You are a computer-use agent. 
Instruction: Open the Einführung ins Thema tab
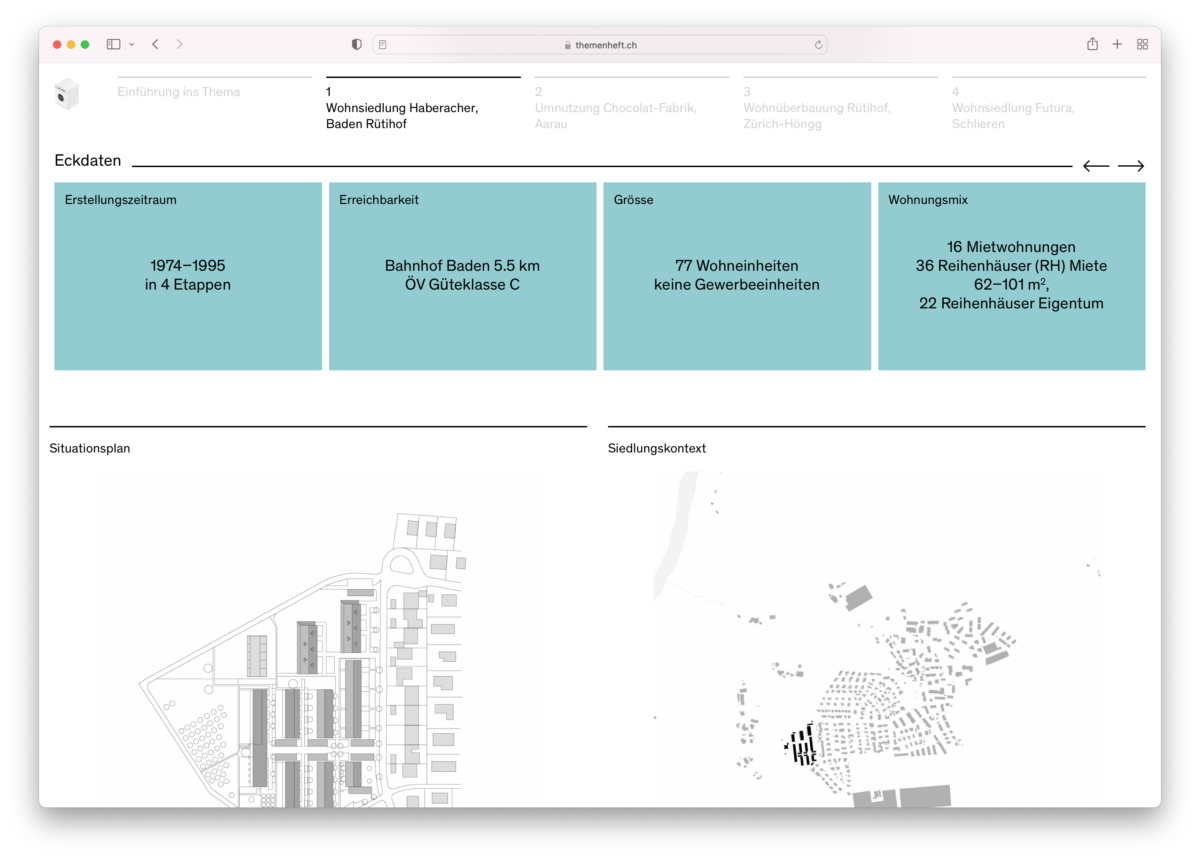point(179,92)
